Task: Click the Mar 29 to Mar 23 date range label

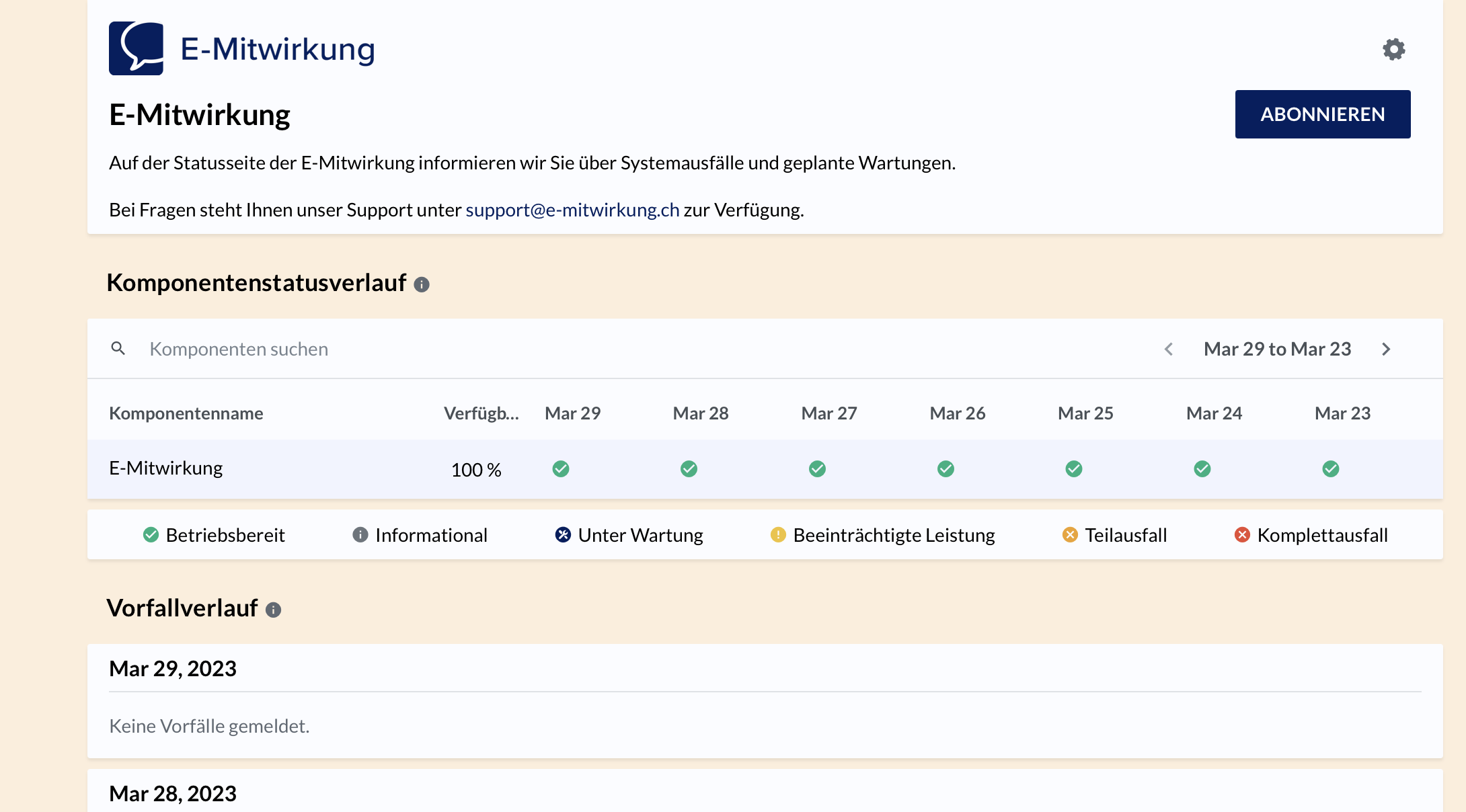Action: pos(1277,349)
